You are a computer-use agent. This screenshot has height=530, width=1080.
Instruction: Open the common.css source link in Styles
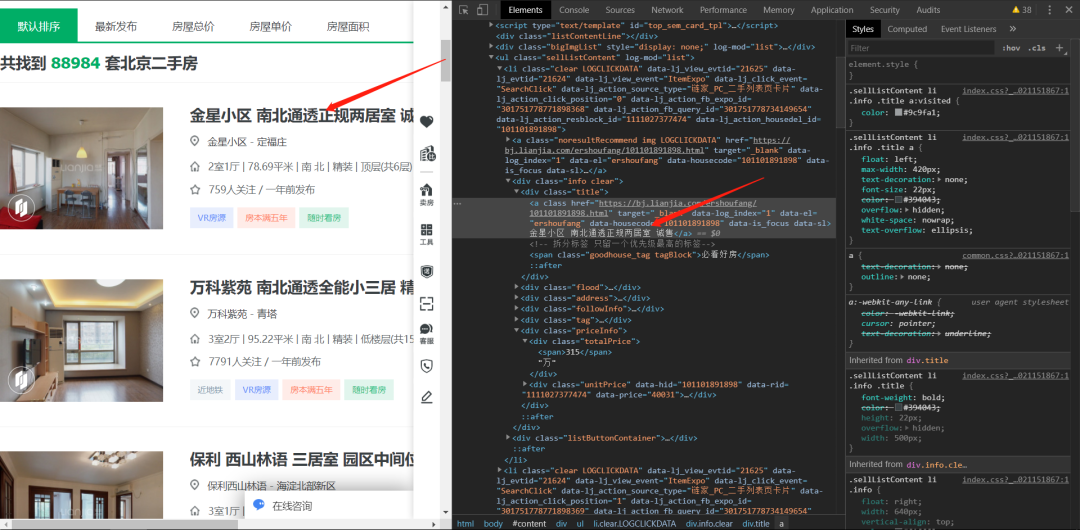1015,255
